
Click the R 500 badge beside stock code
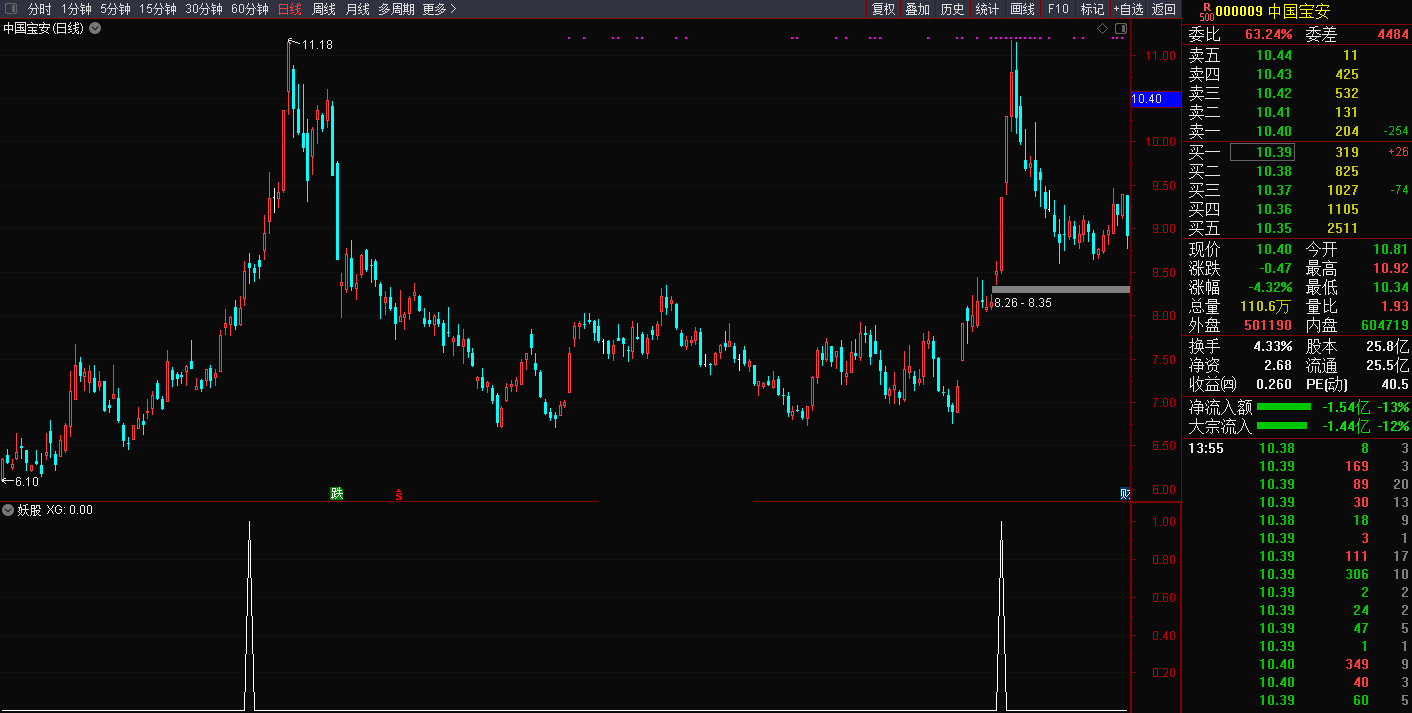[x=1205, y=11]
